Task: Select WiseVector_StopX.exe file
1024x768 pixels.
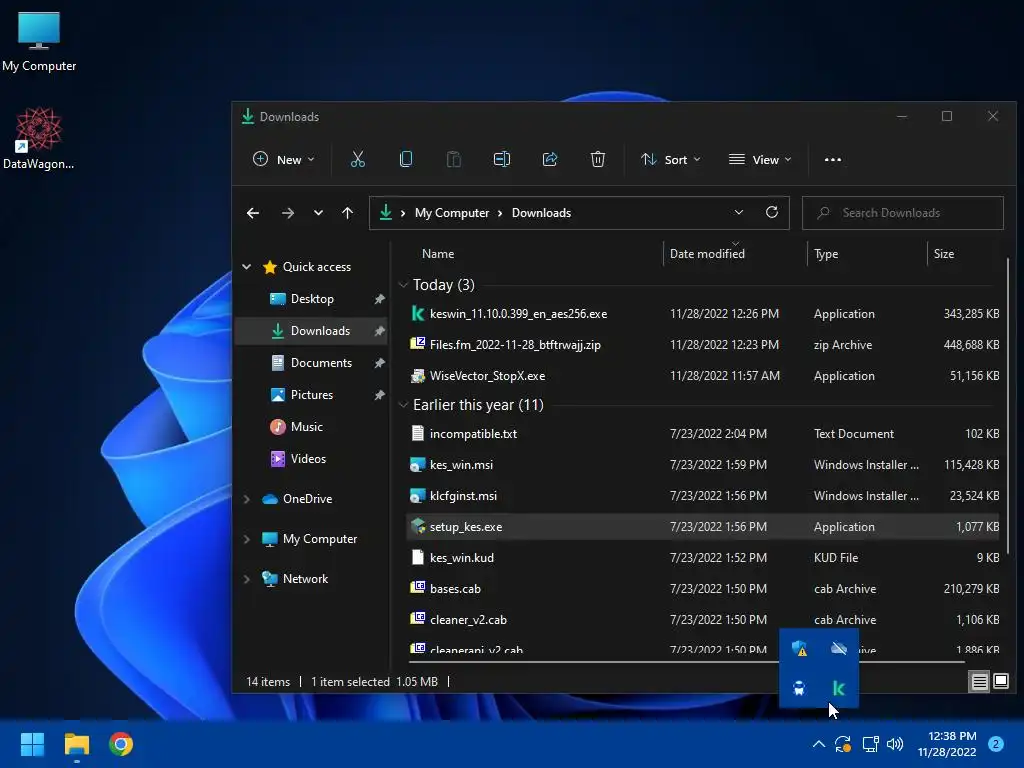Action: click(x=703, y=376)
